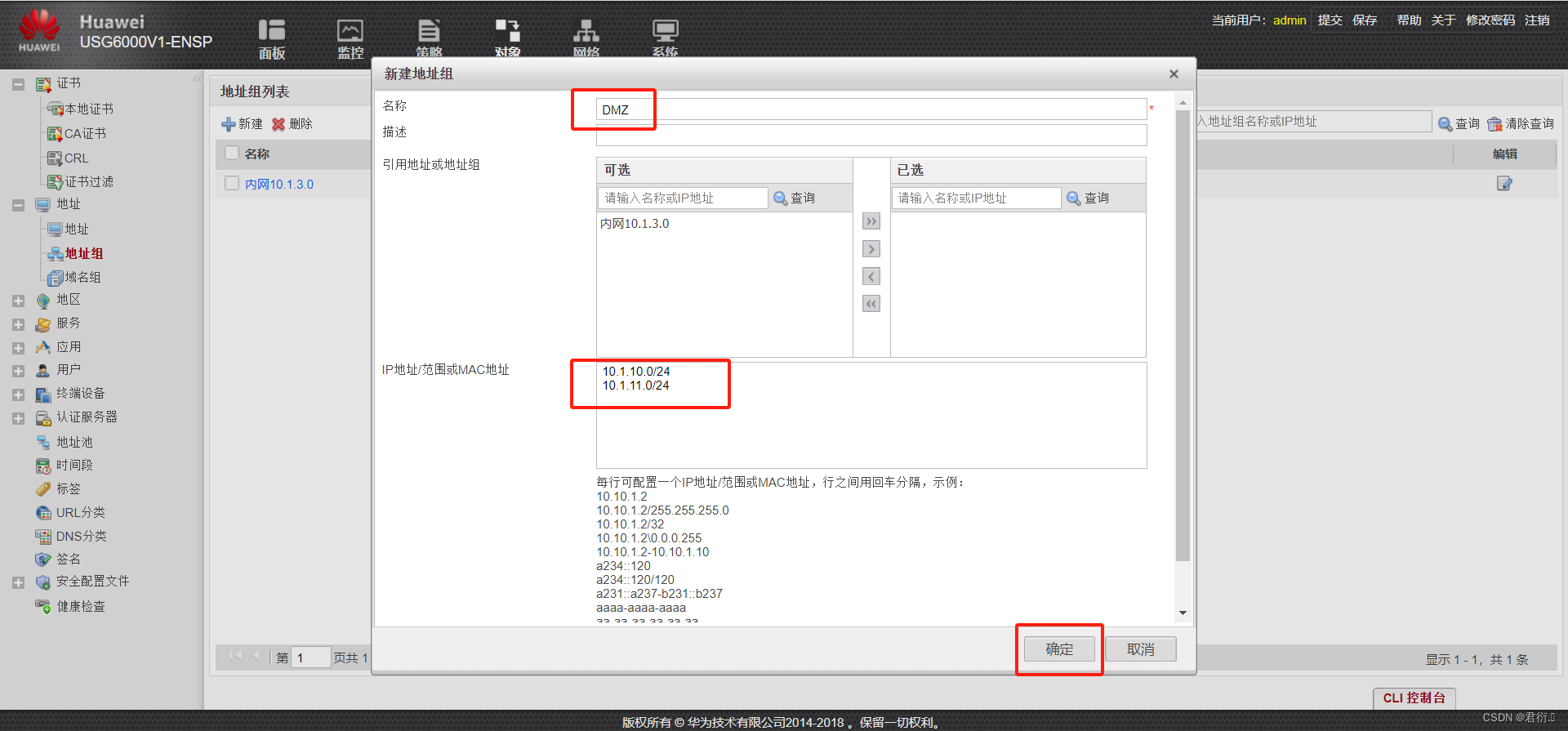Open 证书过滤 in sidebar
1568x731 pixels.
89,181
